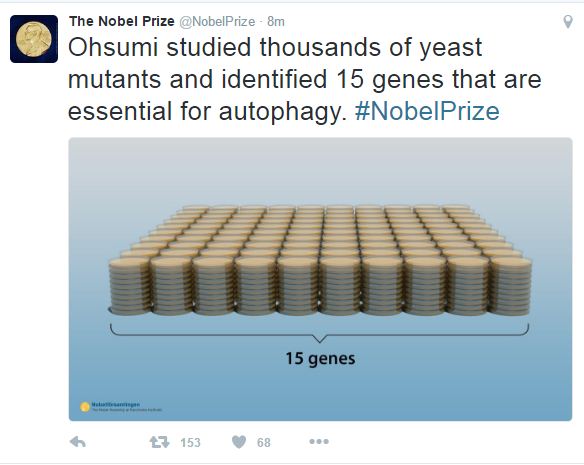Click the leftmost front petri dish stack

tap(130, 286)
